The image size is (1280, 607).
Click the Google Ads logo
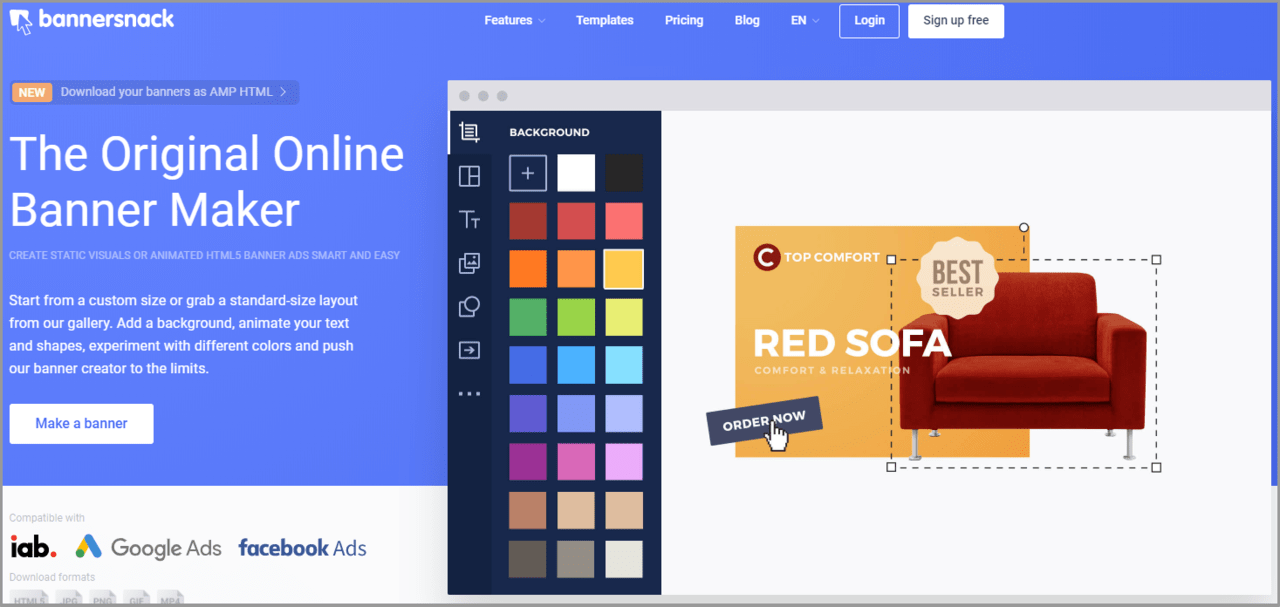(148, 547)
